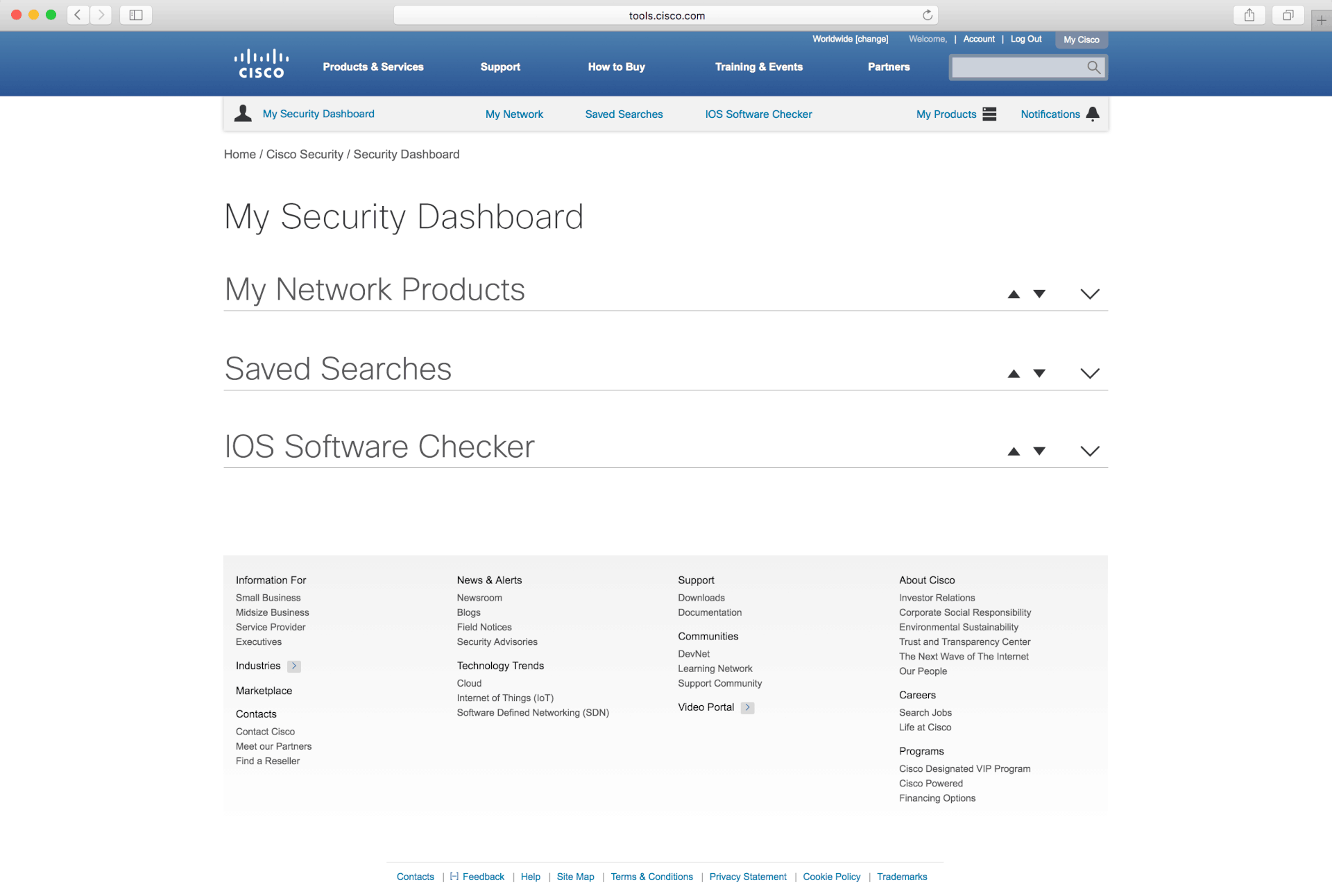Open Investor Relations footer link
Screen dimensions: 1332x896
pyautogui.click(x=937, y=598)
